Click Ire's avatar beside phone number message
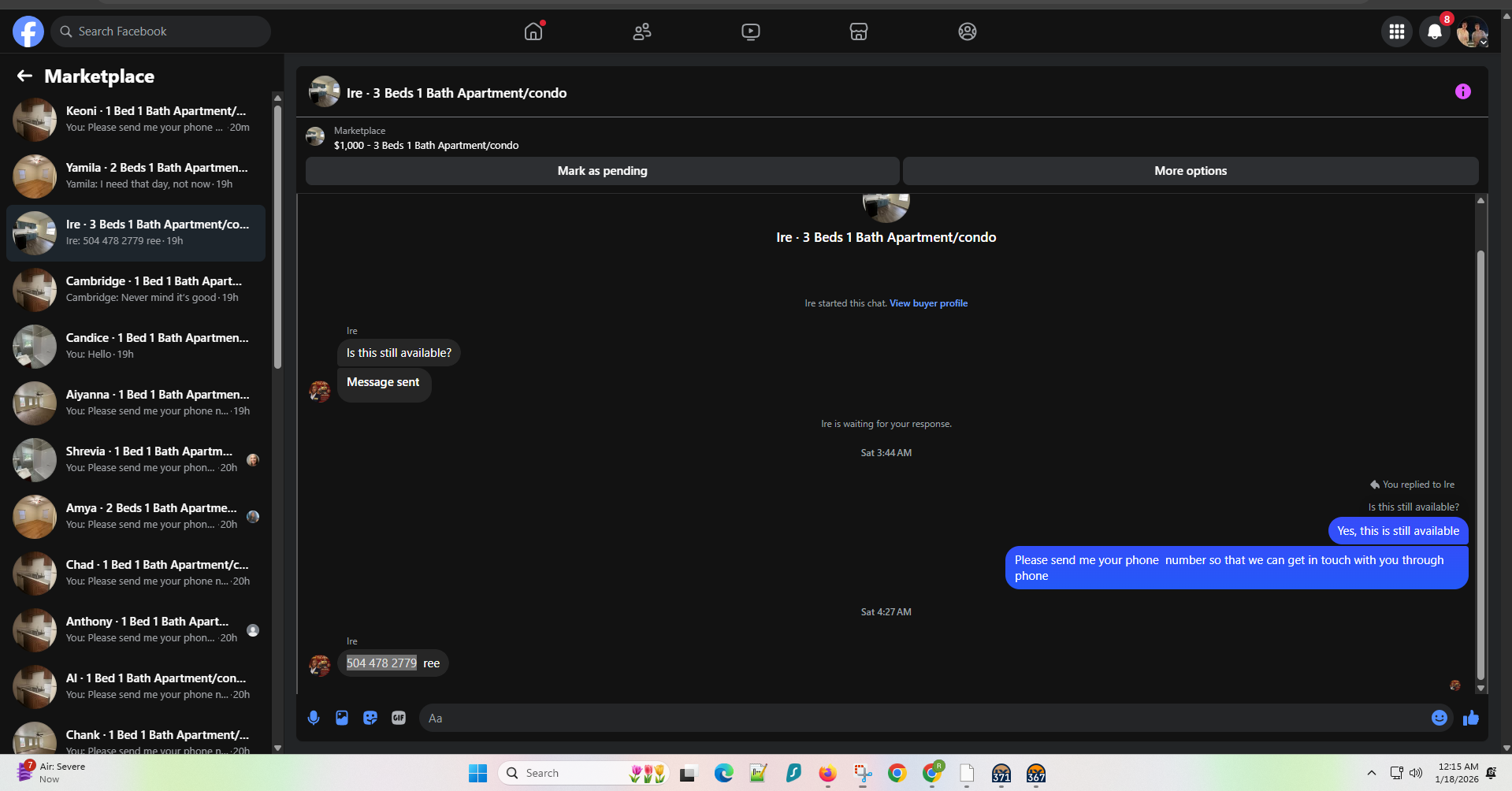This screenshot has height=791, width=1512. point(319,666)
